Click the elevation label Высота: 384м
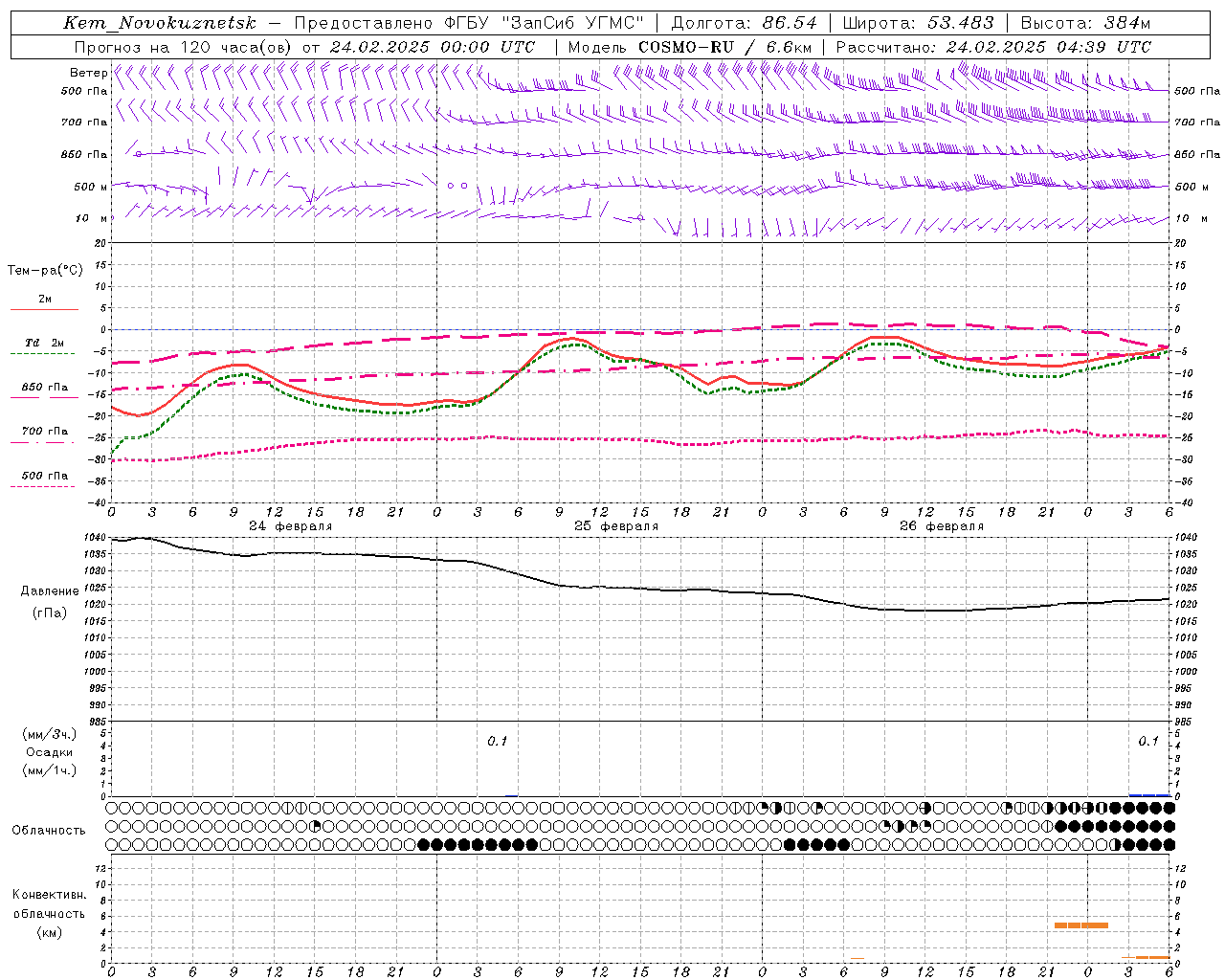The image size is (1225, 980). 1085,23
